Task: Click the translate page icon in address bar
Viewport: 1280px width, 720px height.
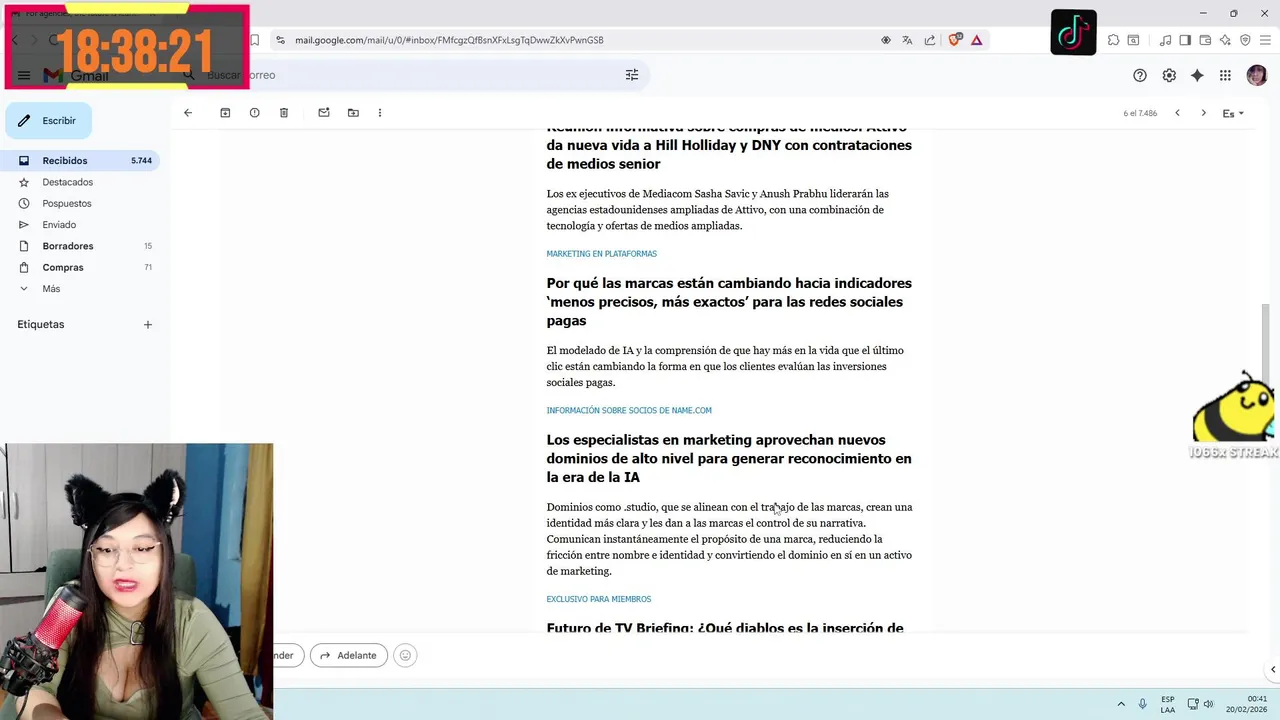Action: click(x=907, y=40)
